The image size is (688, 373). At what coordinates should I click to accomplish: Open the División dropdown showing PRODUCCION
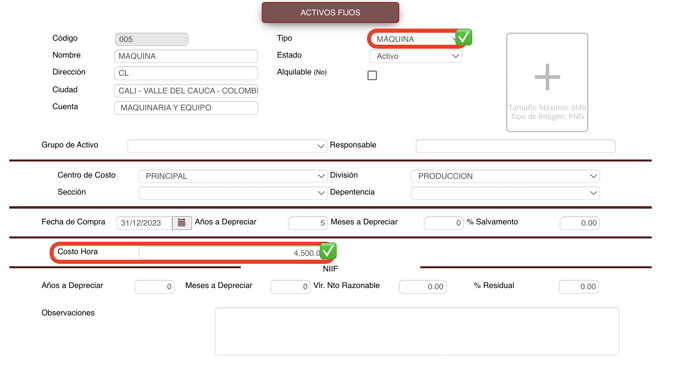505,176
